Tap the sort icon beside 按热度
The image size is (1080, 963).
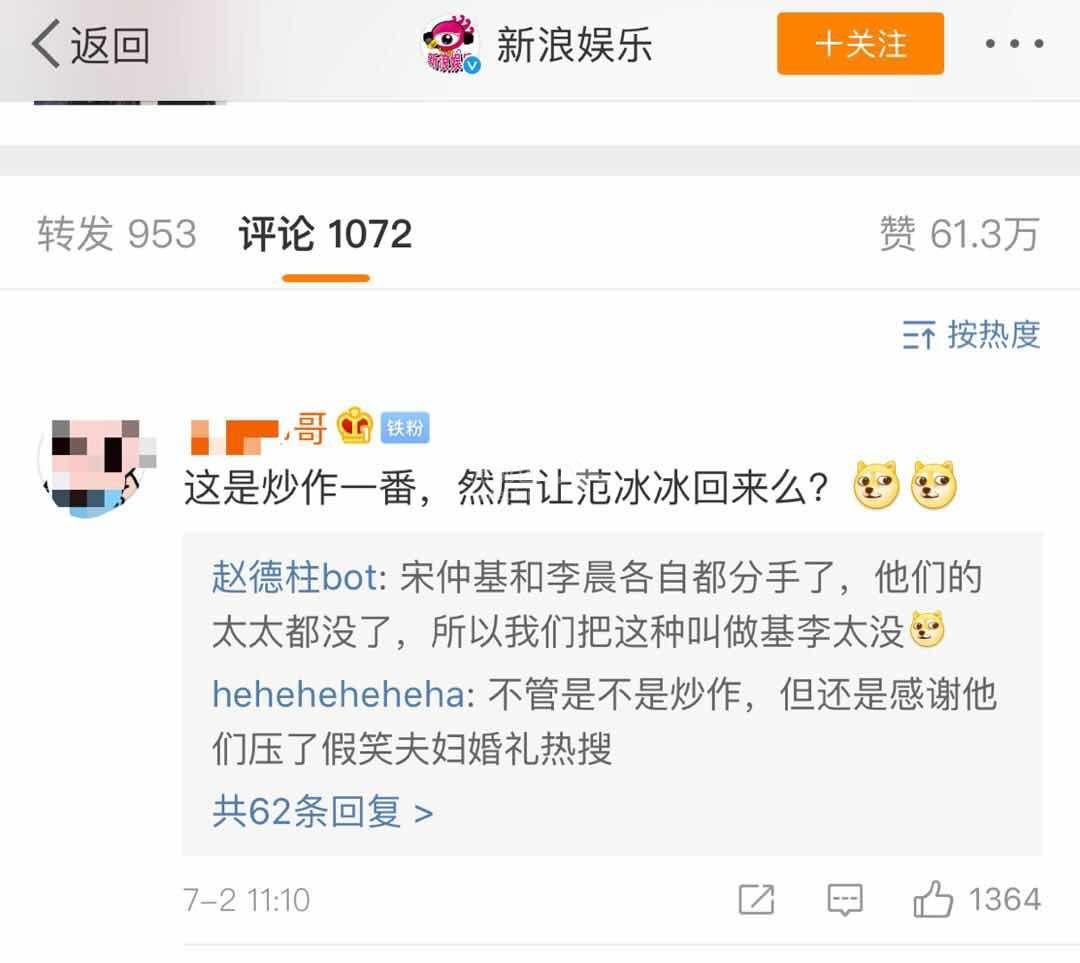(x=919, y=335)
